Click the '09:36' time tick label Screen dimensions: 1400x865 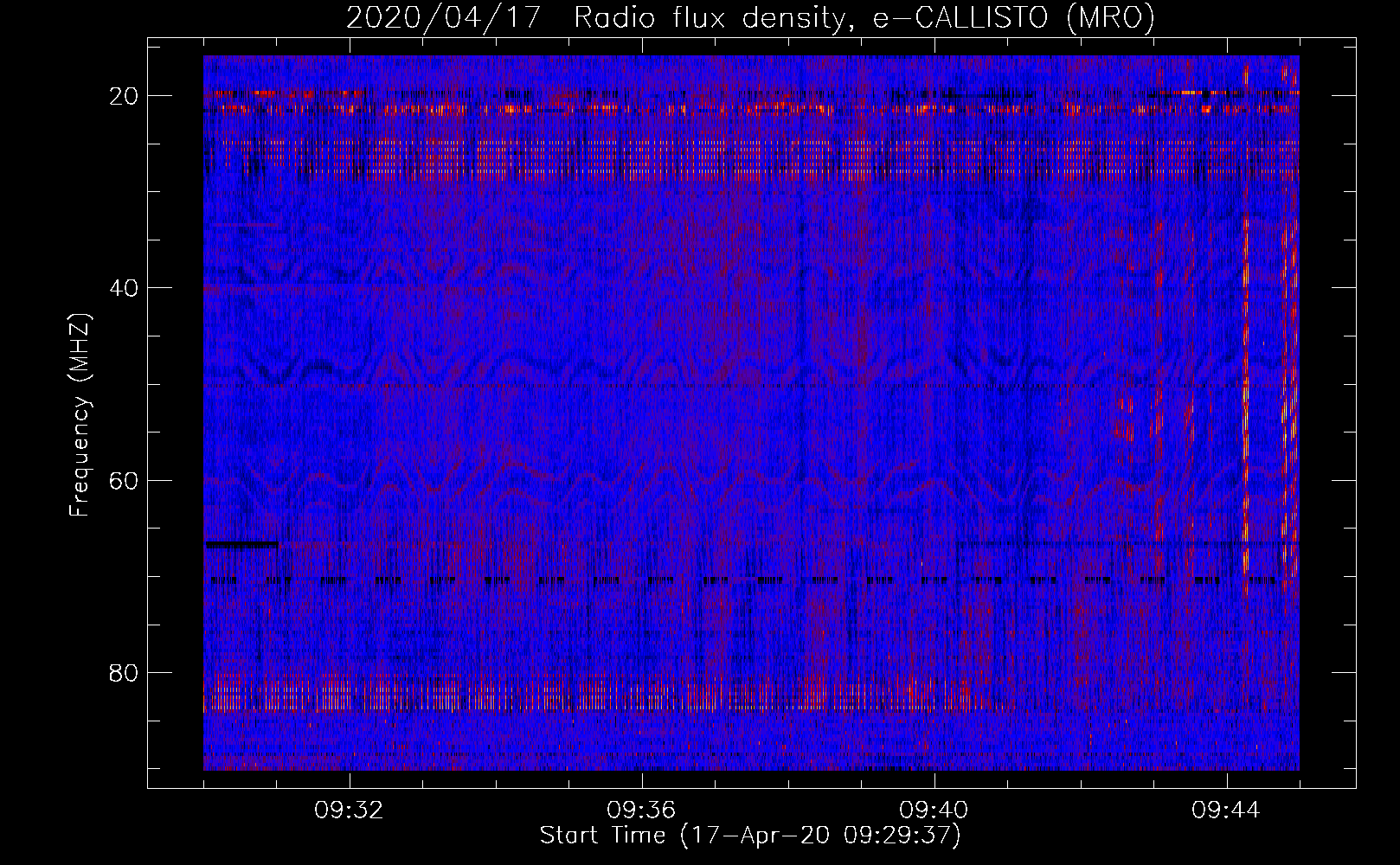point(641,811)
